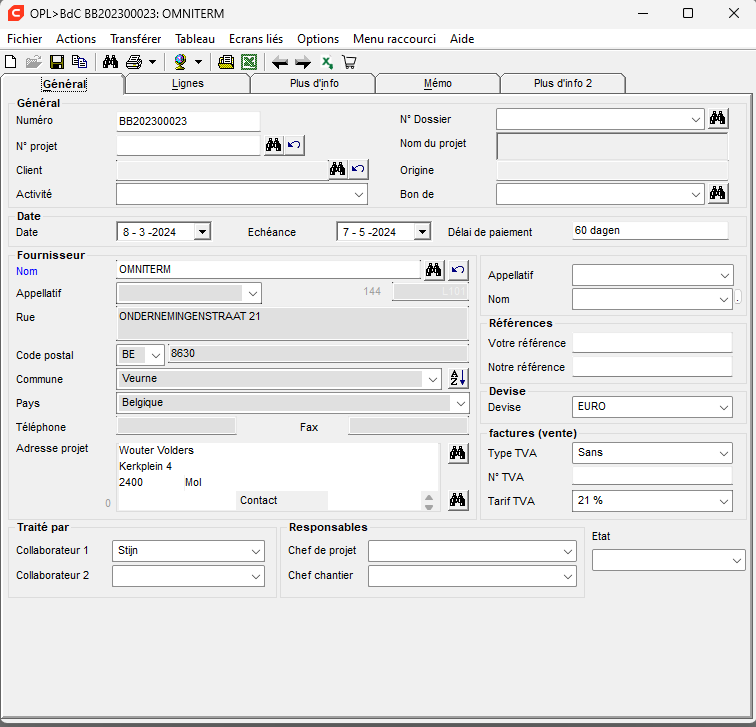This screenshot has width=756, height=727.
Task: Expand the N° Dossier dropdown
Action: pos(695,120)
